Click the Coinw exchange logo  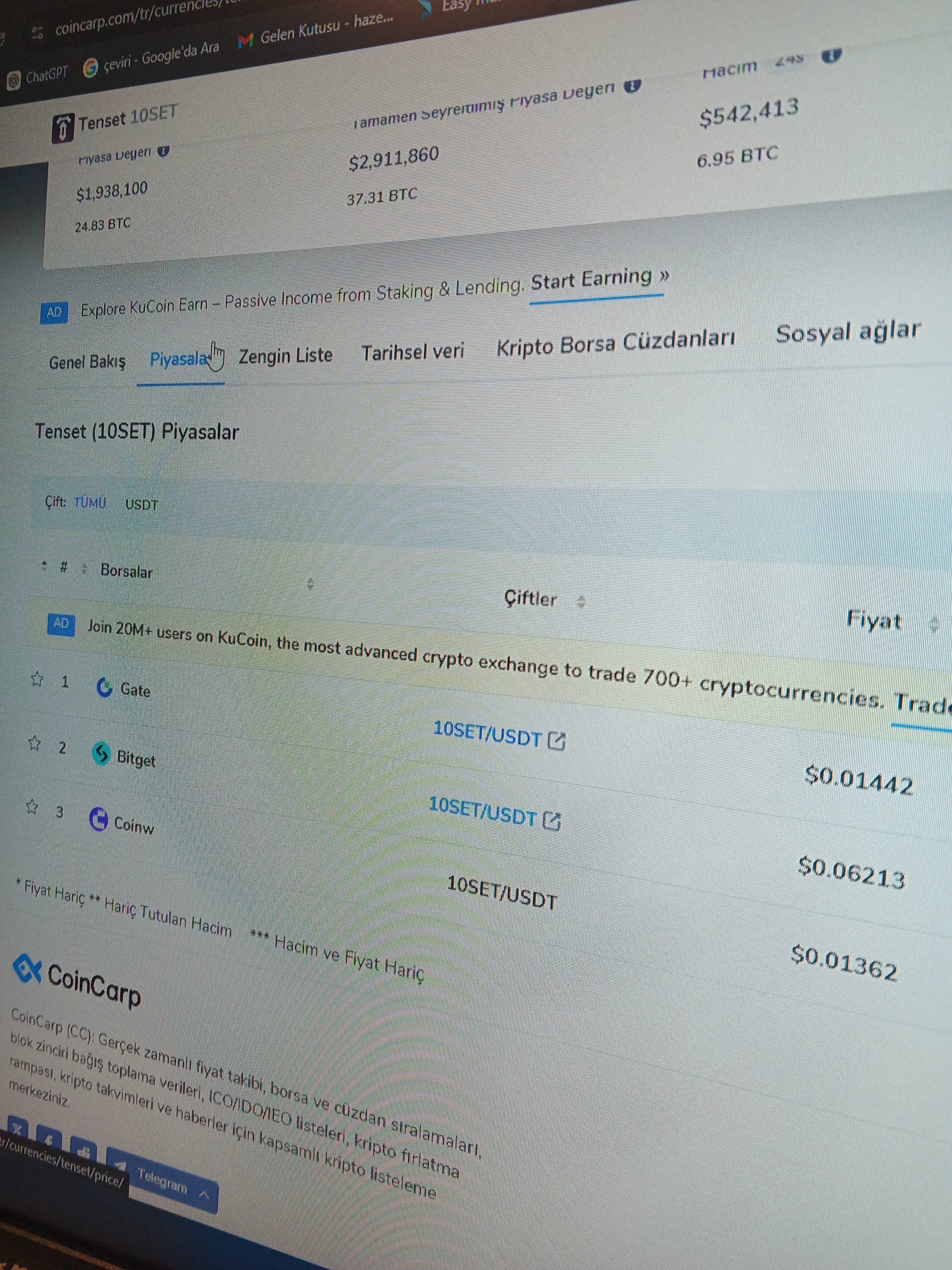[x=99, y=819]
